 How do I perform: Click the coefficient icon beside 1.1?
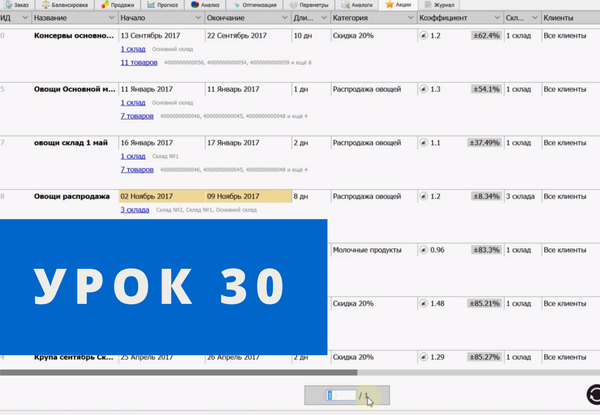(424, 143)
